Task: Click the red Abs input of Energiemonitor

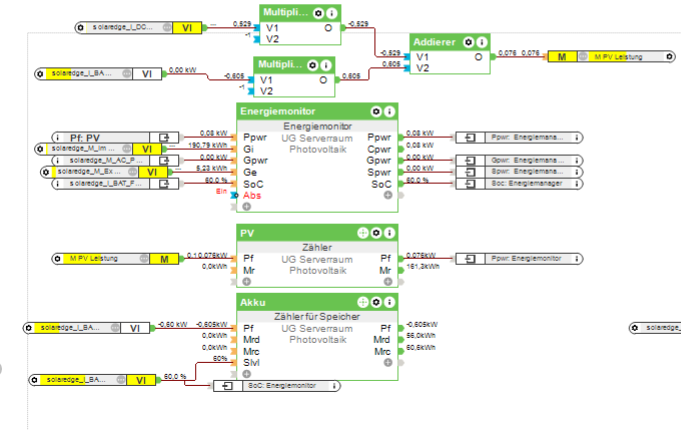Action: pyautogui.click(x=252, y=195)
